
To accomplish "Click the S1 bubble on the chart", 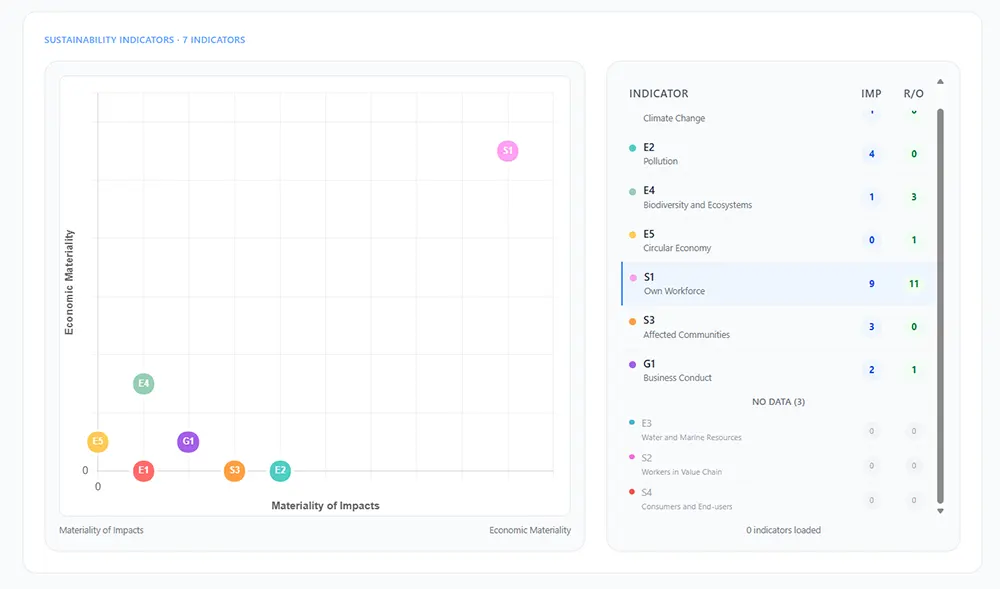I will click(x=508, y=151).
